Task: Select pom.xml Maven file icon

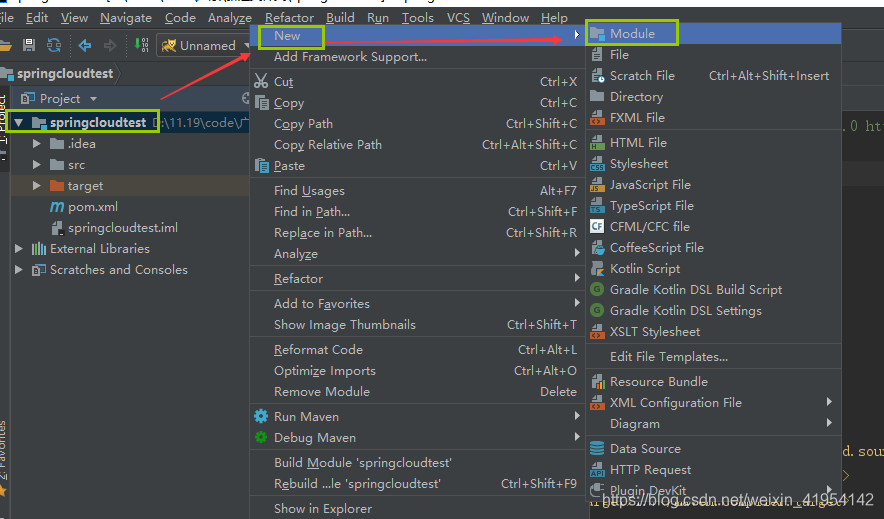Action: click(57, 207)
